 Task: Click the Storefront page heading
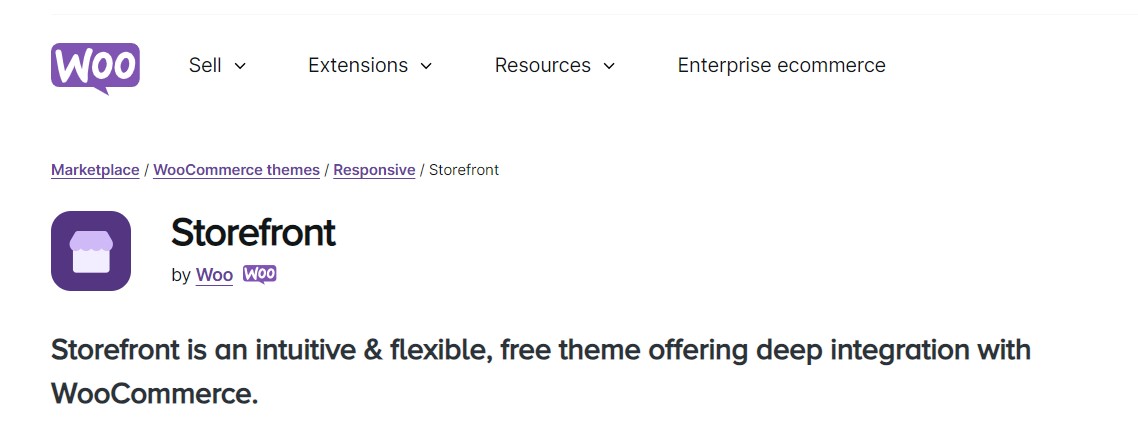(x=253, y=233)
